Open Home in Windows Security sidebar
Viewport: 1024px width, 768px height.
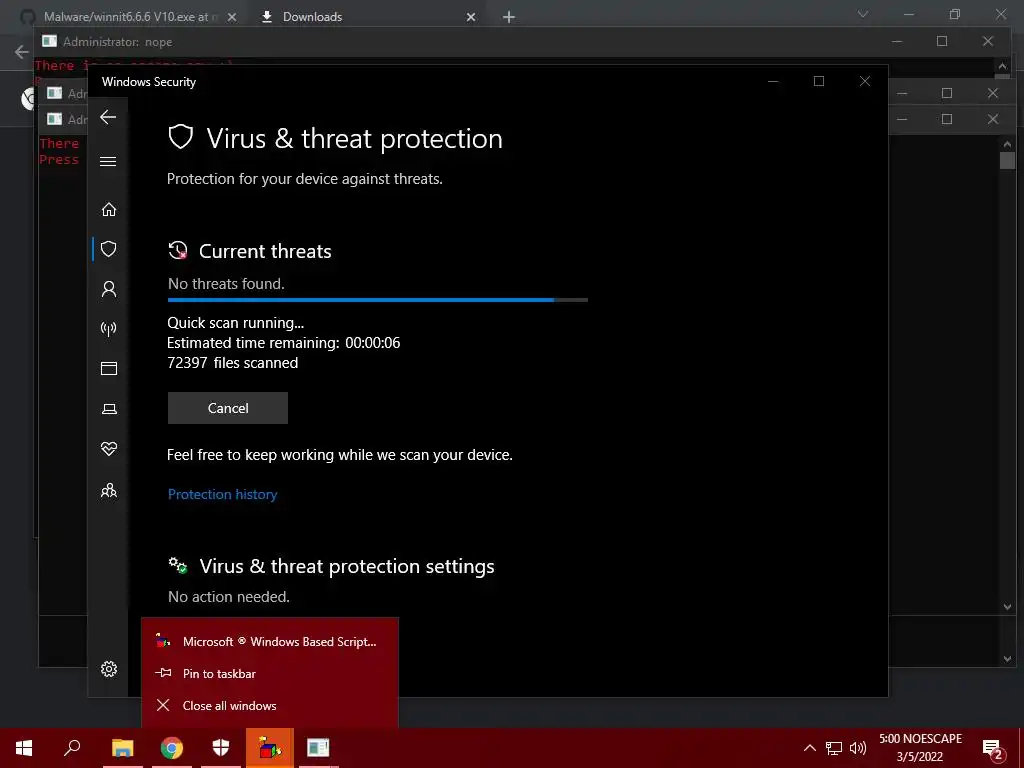point(108,209)
